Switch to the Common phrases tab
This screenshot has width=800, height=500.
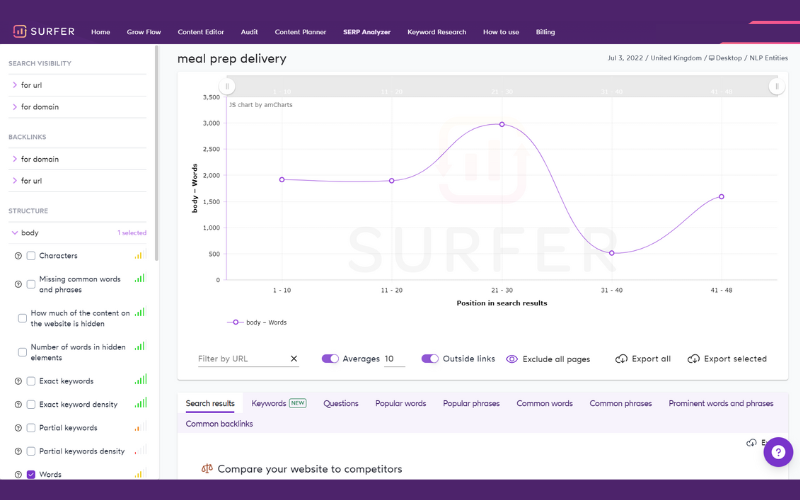pos(620,403)
